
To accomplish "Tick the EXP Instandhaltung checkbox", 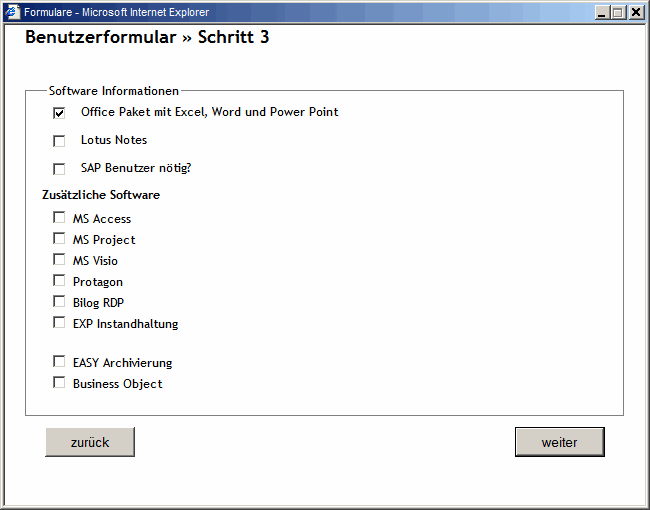I will [59, 322].
